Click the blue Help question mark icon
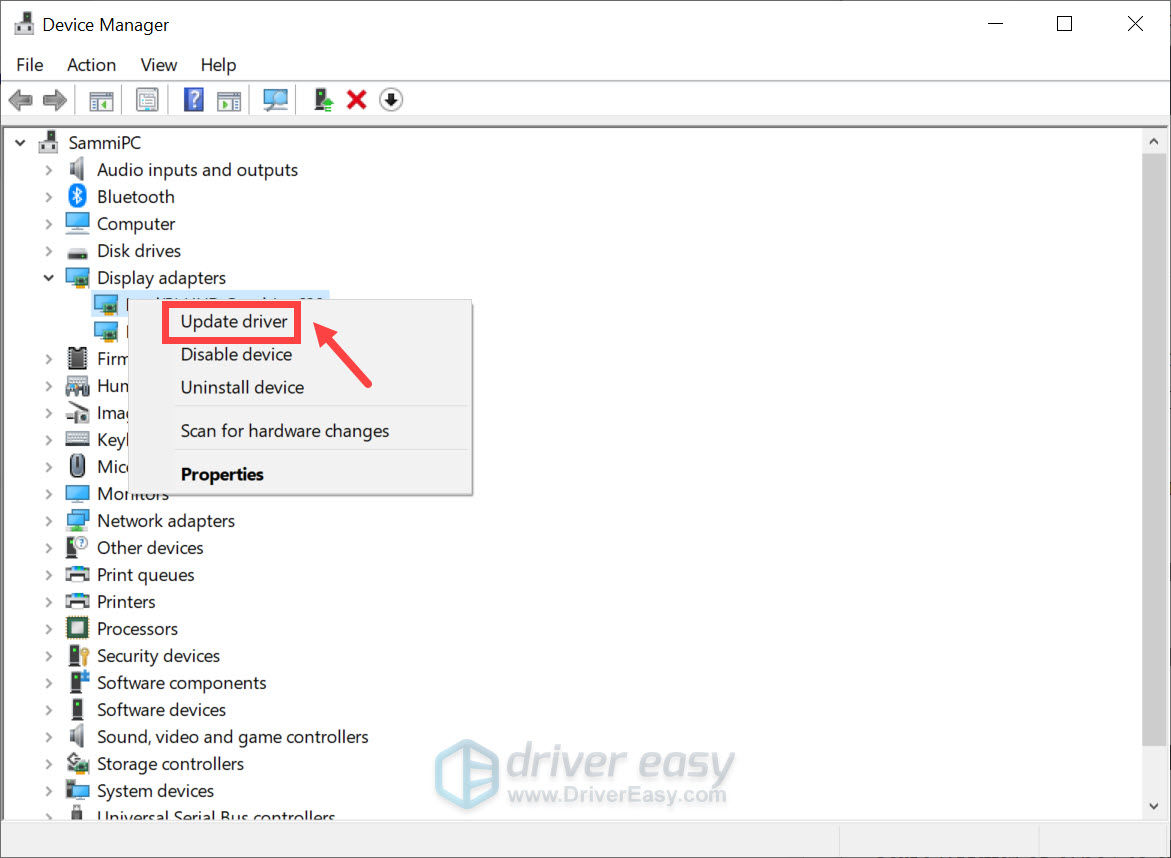 (193, 99)
